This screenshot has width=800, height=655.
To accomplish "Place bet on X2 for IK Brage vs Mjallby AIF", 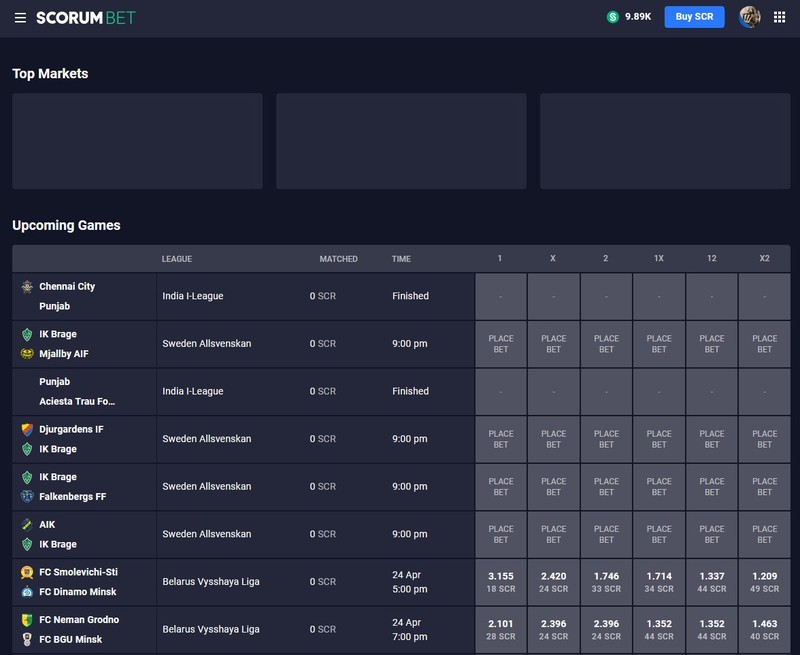I will [x=764, y=344].
